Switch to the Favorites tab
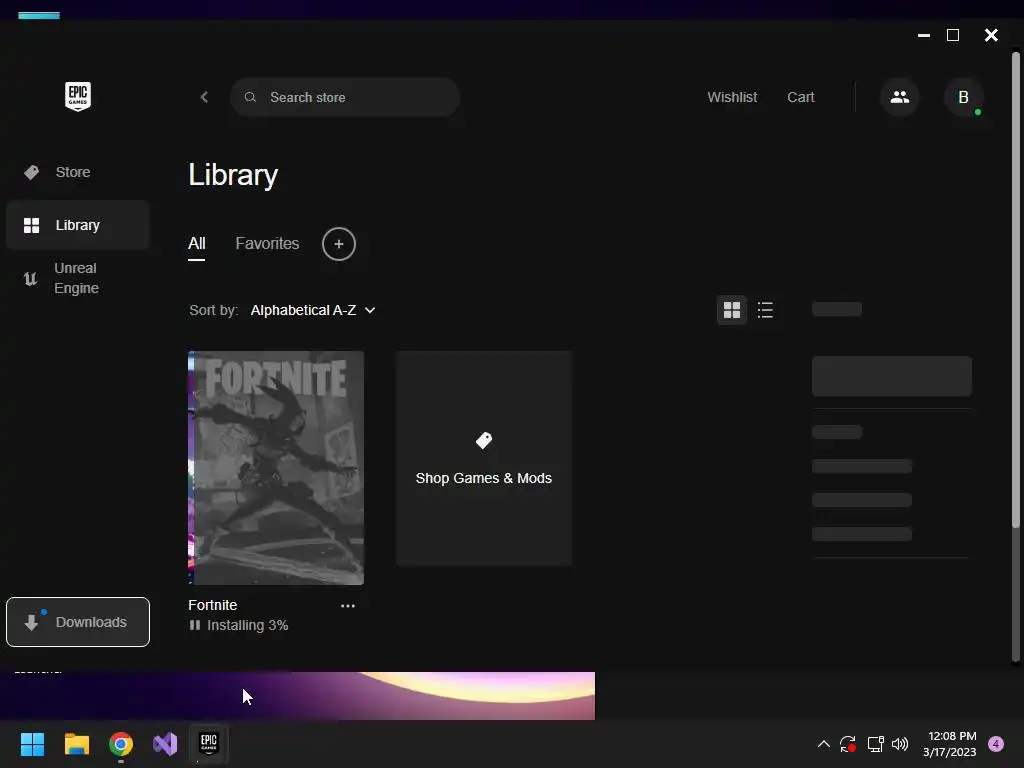 pos(267,244)
